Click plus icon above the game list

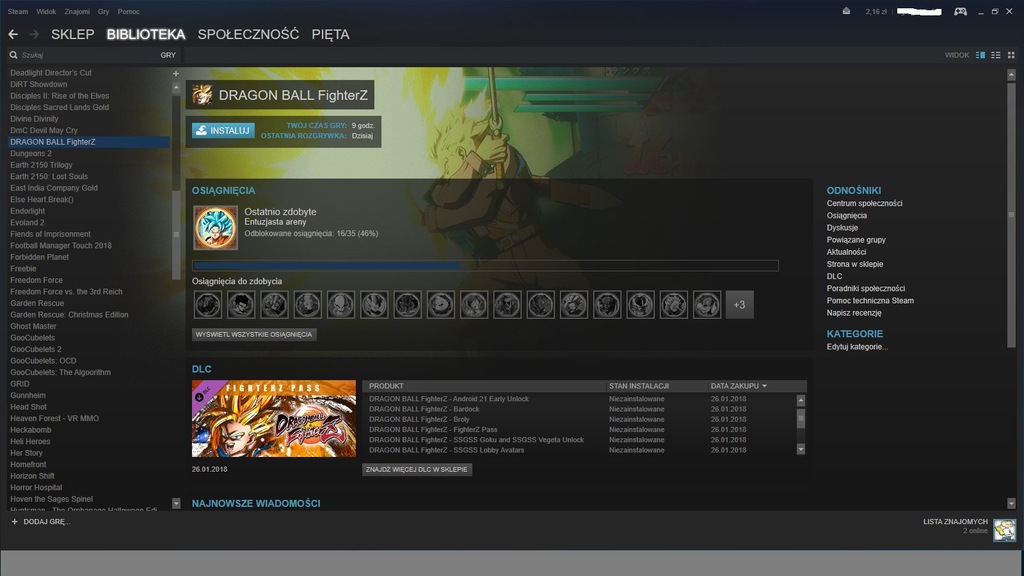click(176, 73)
